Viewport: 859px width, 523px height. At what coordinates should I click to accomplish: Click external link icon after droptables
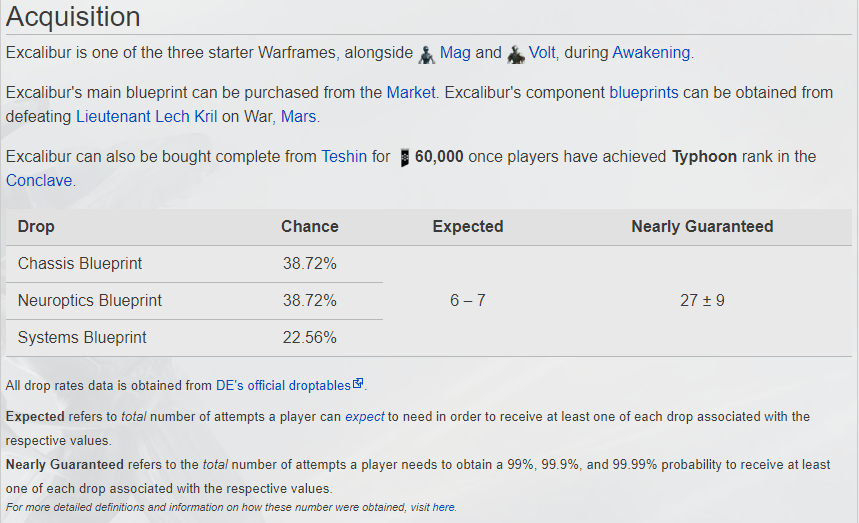pos(358,383)
